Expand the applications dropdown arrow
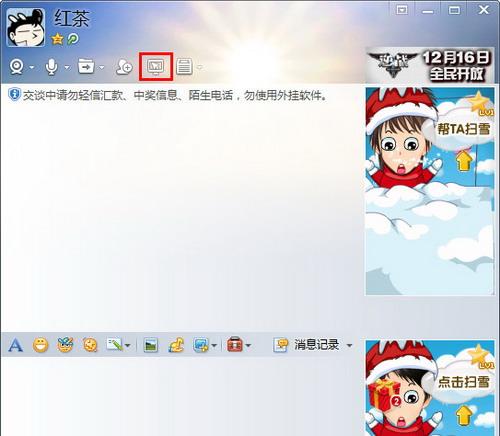Viewport: 500px width, 436px height. point(200,67)
